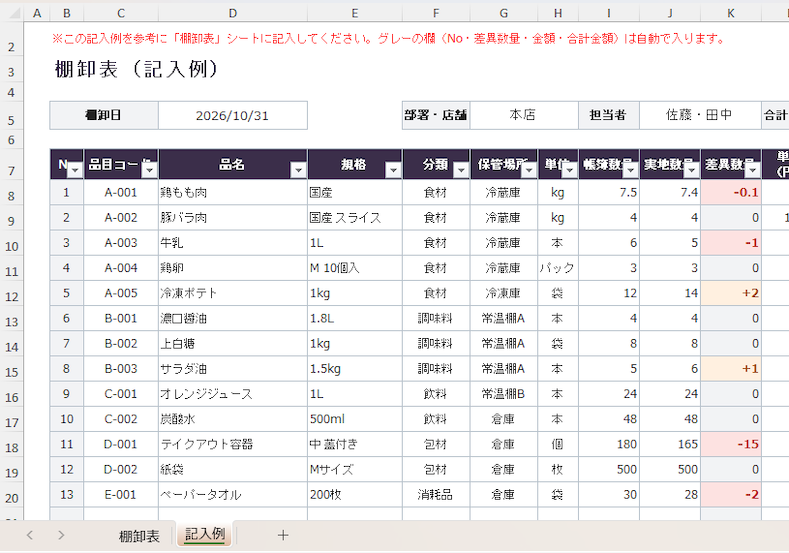Screen dimensions: 789x553
Task: Open the No column filter dropdown
Action: 75,171
